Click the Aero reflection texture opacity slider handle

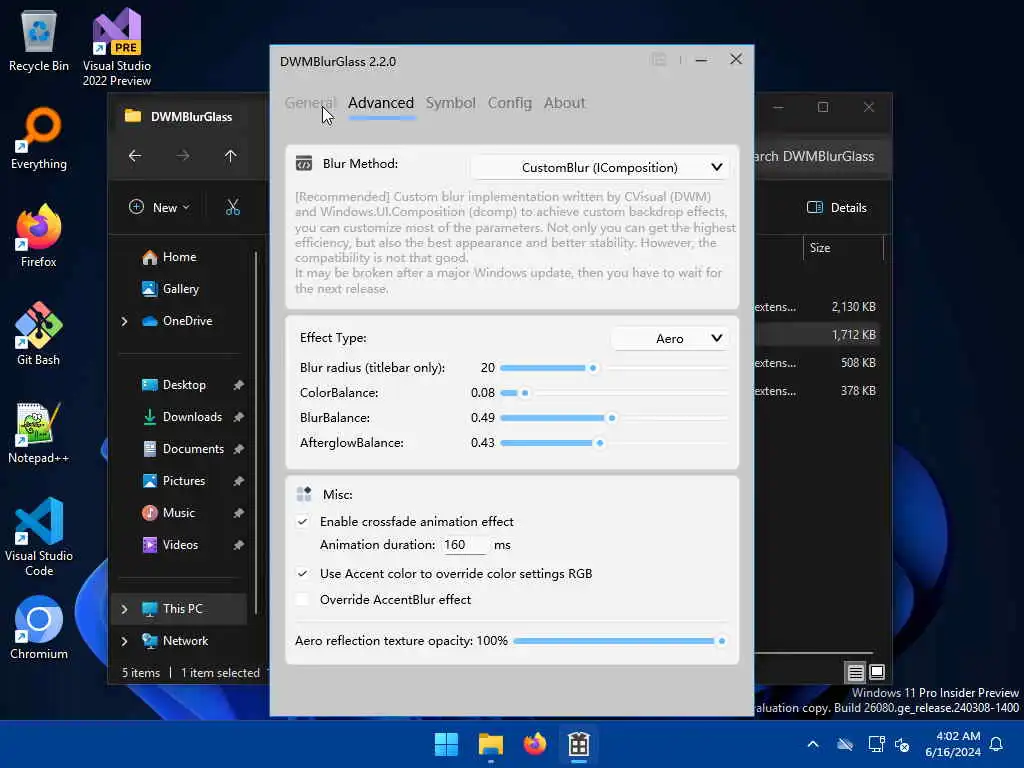tap(722, 641)
